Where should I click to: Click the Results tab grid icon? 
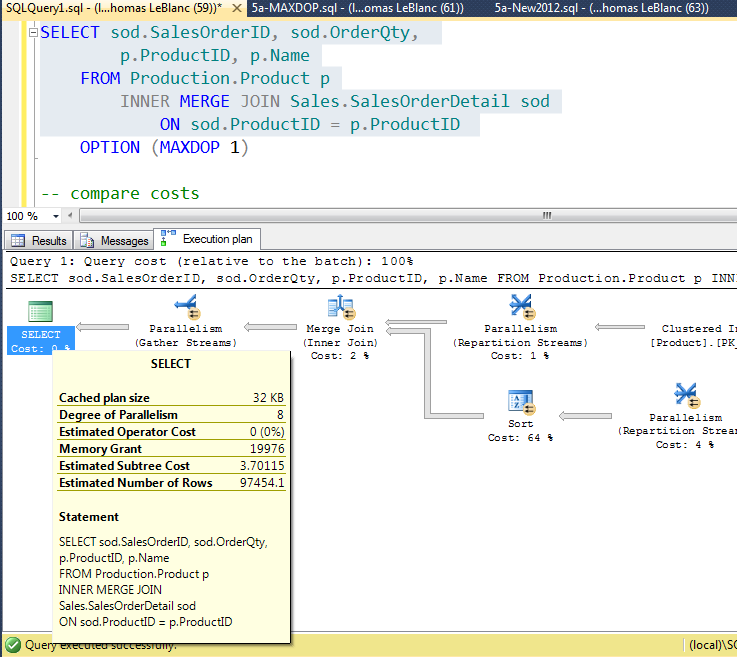pyautogui.click(x=18, y=241)
